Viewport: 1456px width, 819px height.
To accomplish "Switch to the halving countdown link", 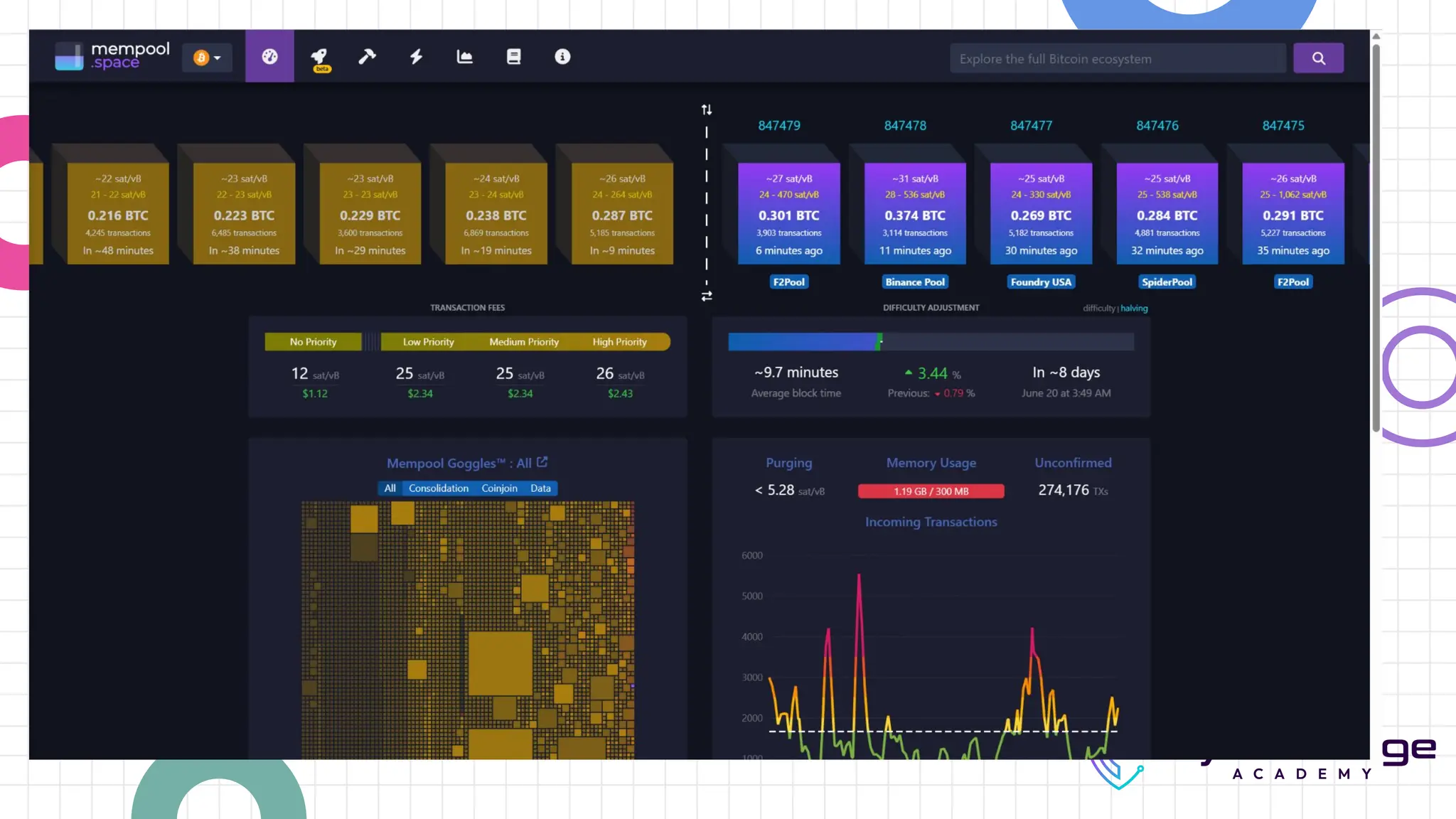I will [1134, 308].
